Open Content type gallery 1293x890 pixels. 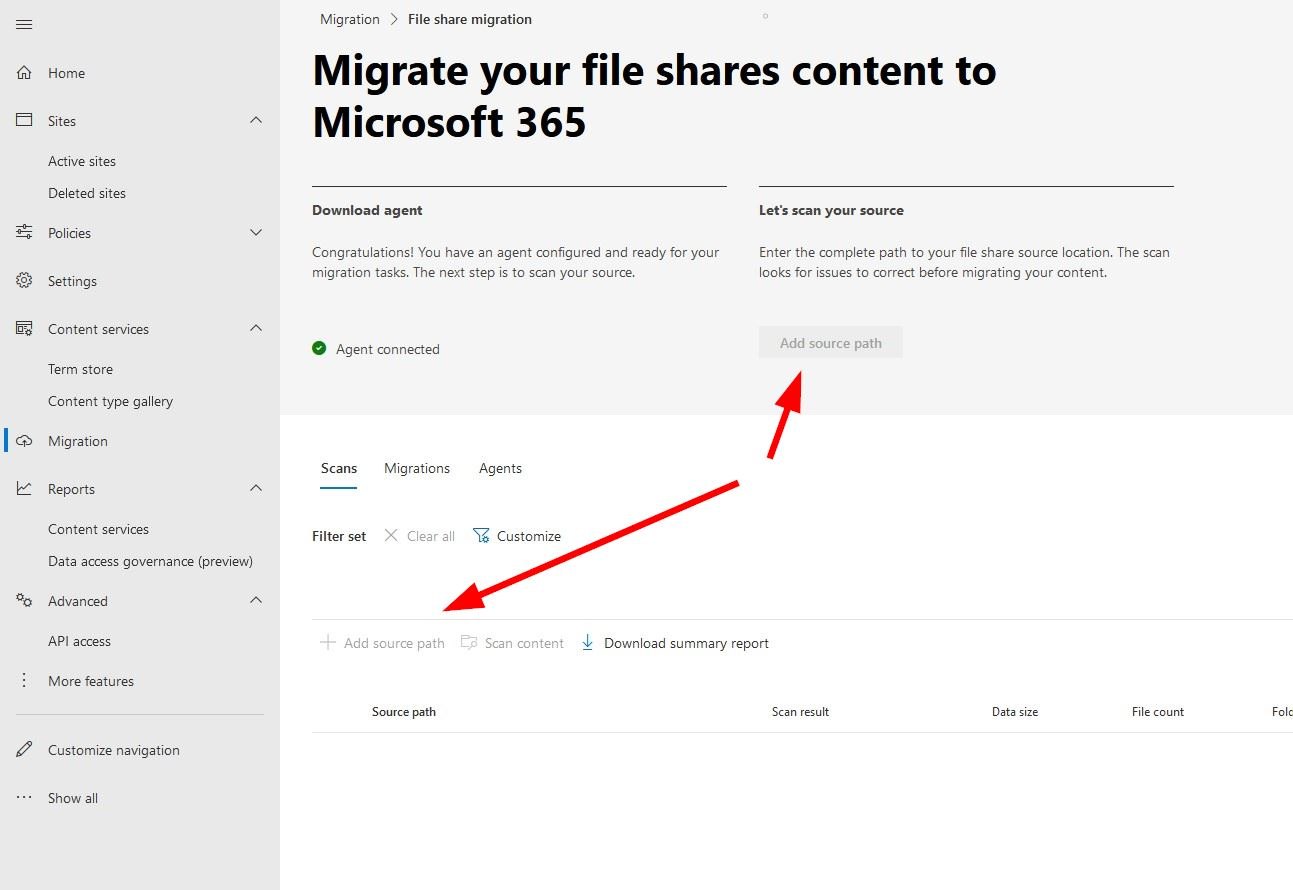pyautogui.click(x=110, y=401)
